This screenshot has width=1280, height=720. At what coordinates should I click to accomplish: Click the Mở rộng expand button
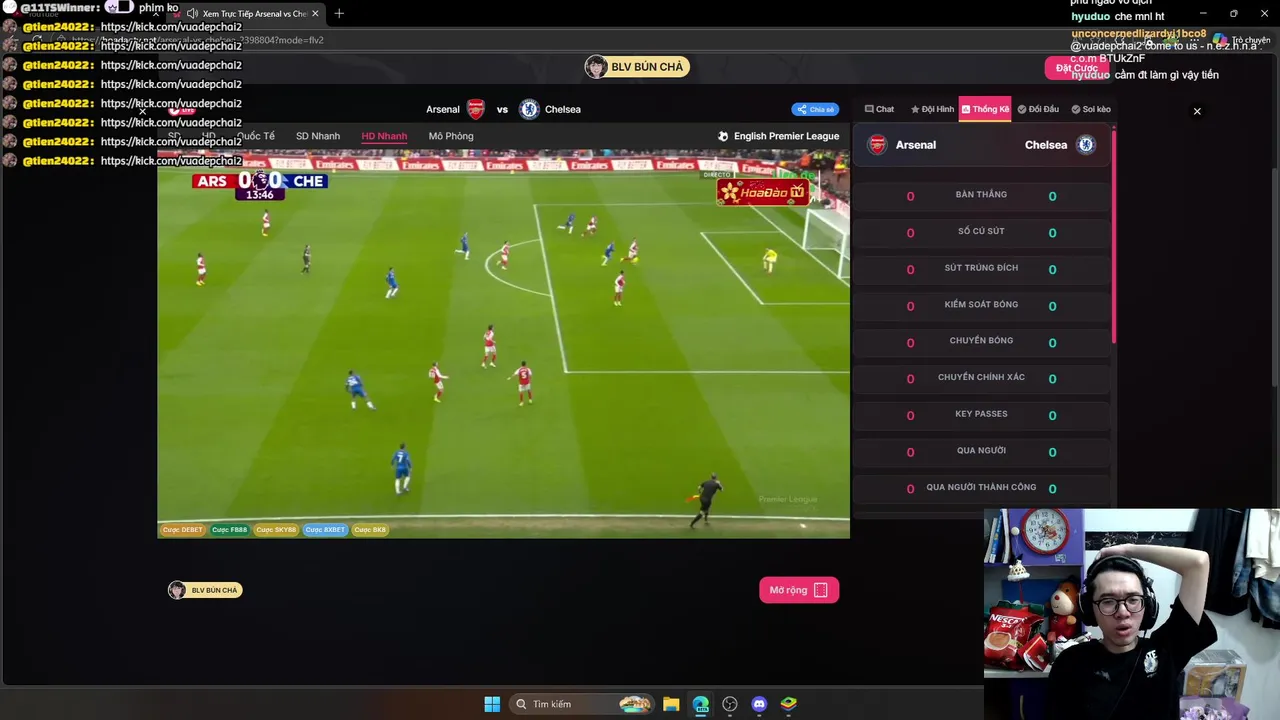pyautogui.click(x=799, y=590)
